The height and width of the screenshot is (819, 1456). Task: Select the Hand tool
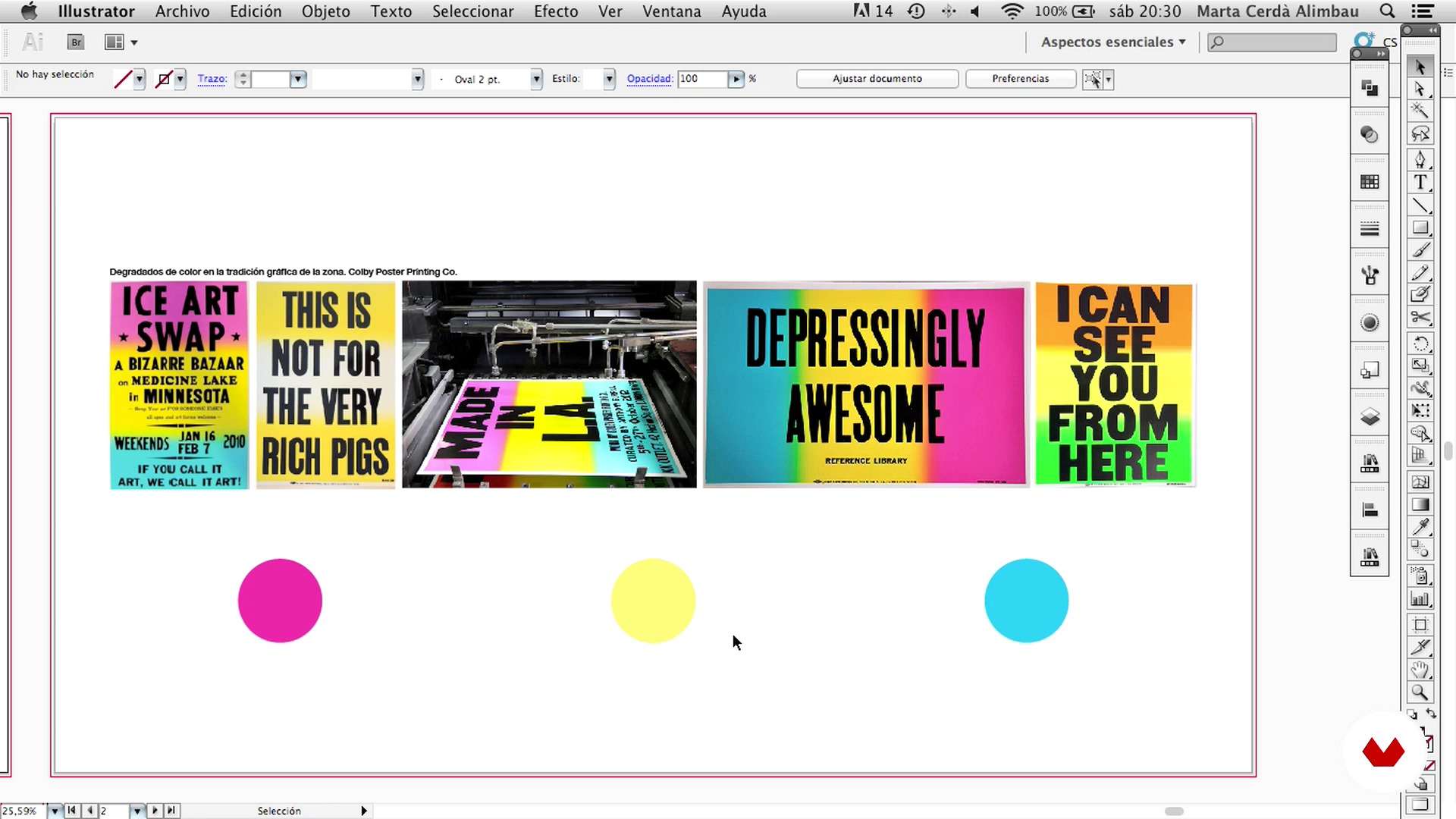[x=1420, y=670]
